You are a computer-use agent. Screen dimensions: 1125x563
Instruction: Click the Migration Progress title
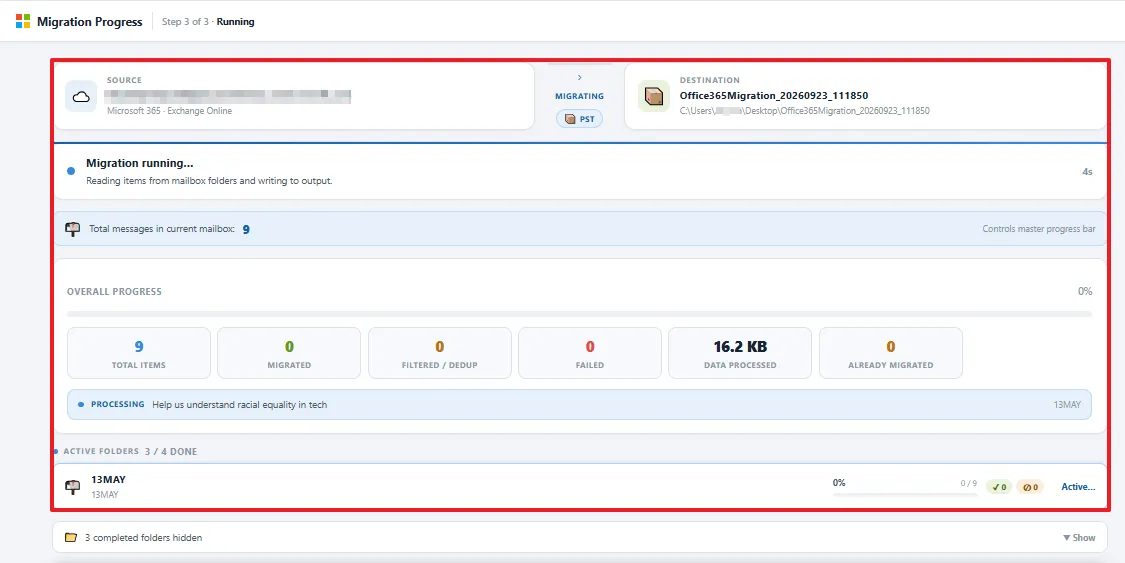tap(90, 22)
